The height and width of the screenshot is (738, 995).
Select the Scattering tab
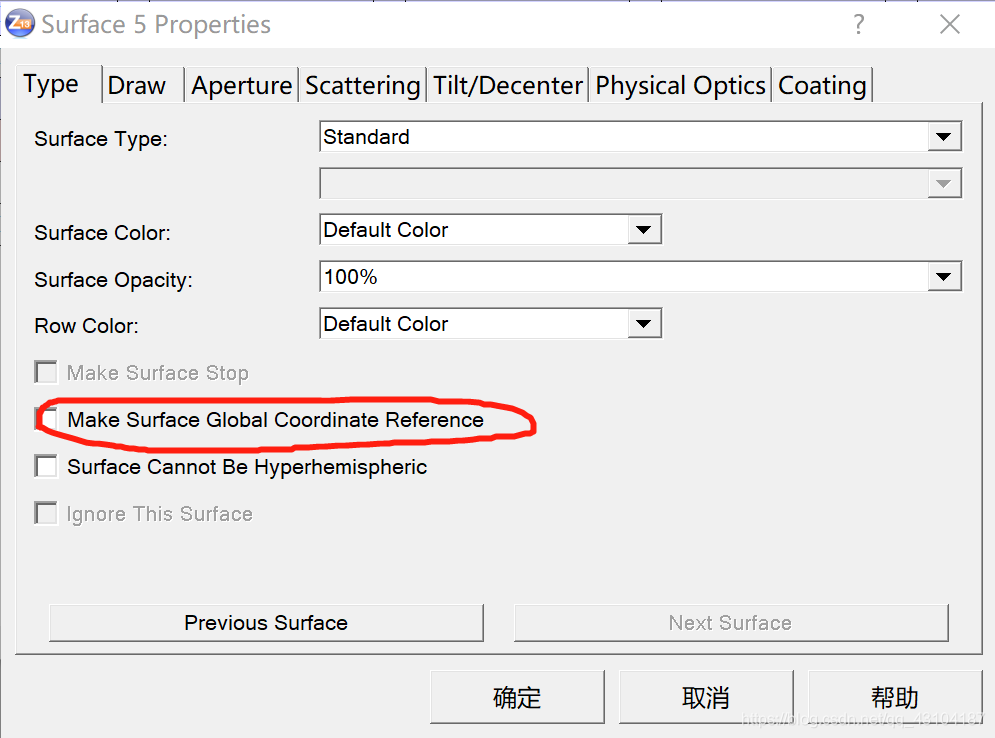tap(362, 86)
